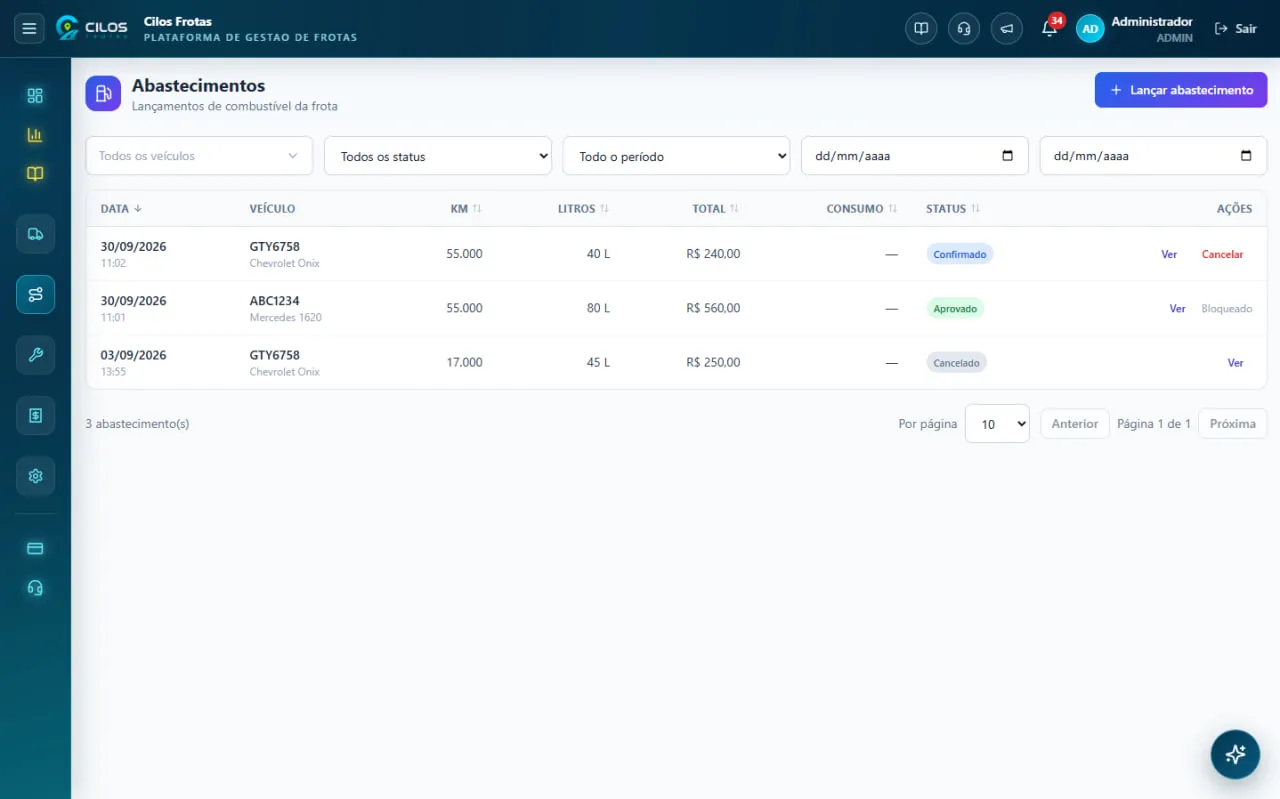Viewport: 1280px width, 799px height.
Task: Cancel the confirmed GTY6758 refueling entry
Action: click(x=1222, y=254)
